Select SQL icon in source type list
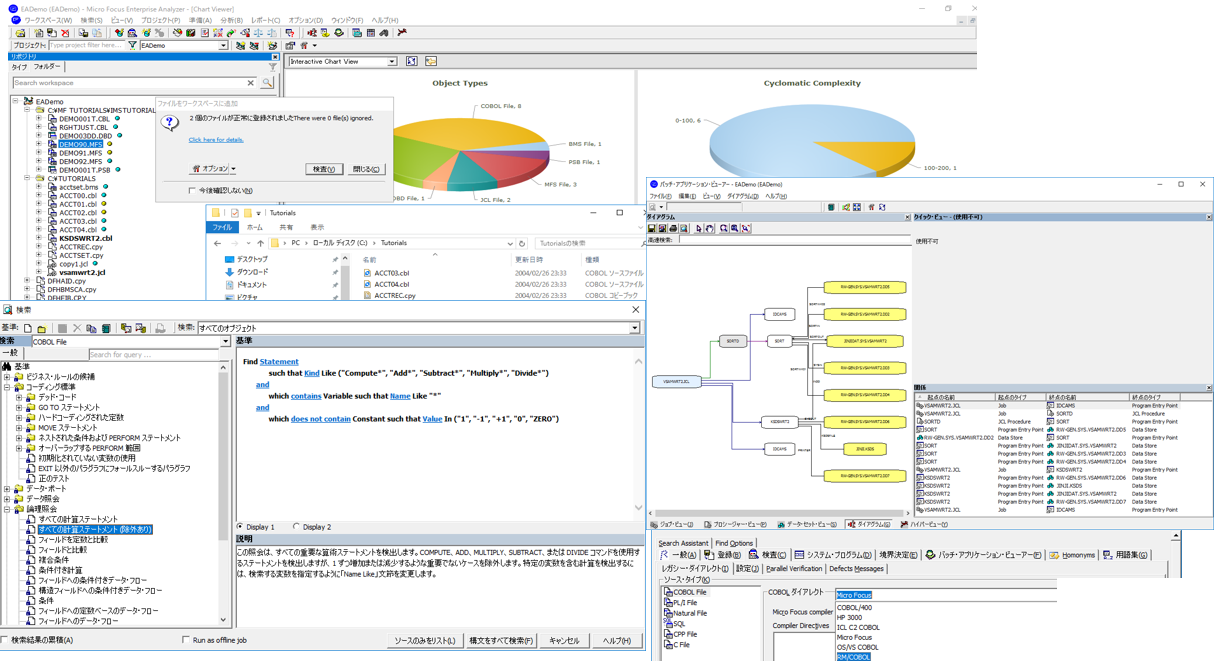The image size is (1216, 661). [x=668, y=623]
